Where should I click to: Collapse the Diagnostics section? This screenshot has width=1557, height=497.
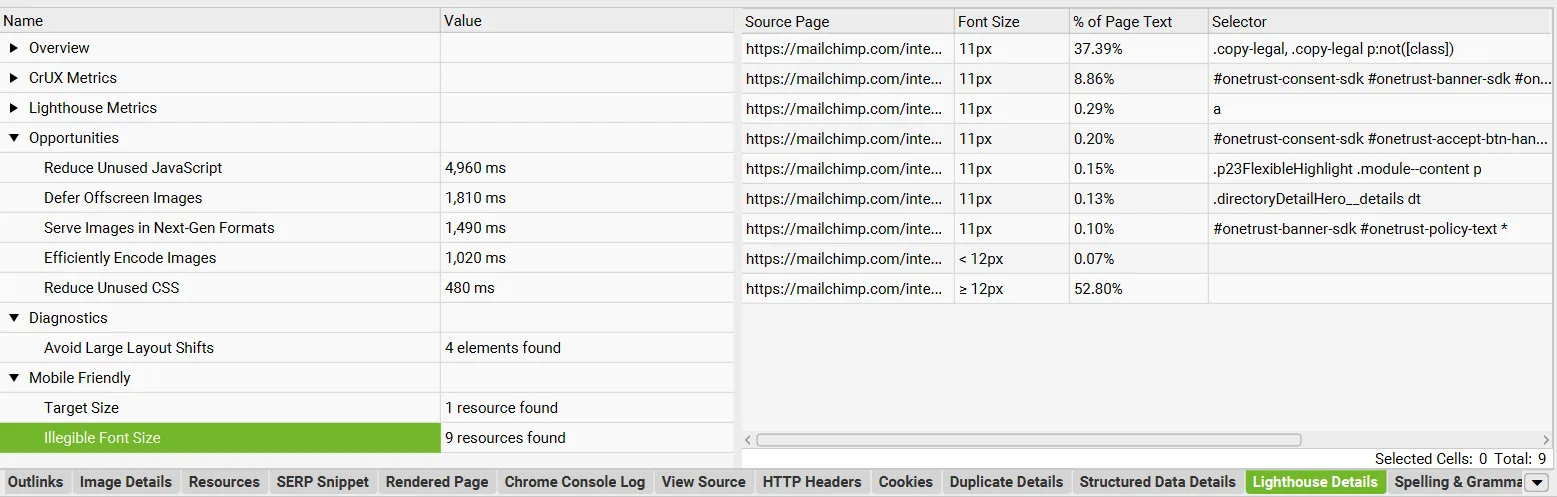pyautogui.click(x=14, y=318)
